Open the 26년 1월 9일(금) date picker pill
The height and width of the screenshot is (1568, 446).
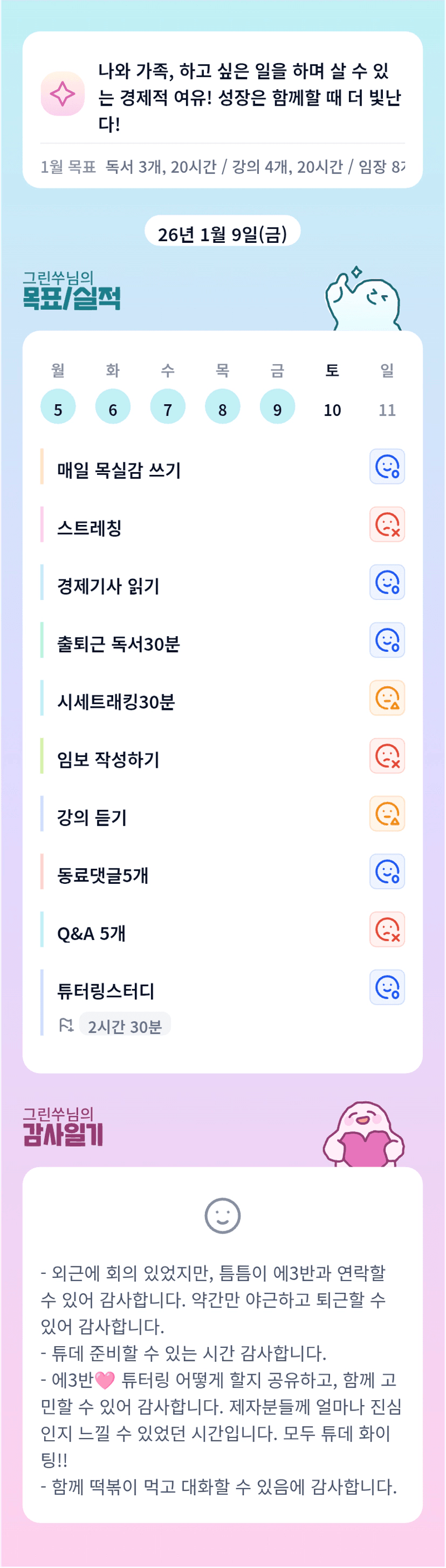click(x=223, y=233)
